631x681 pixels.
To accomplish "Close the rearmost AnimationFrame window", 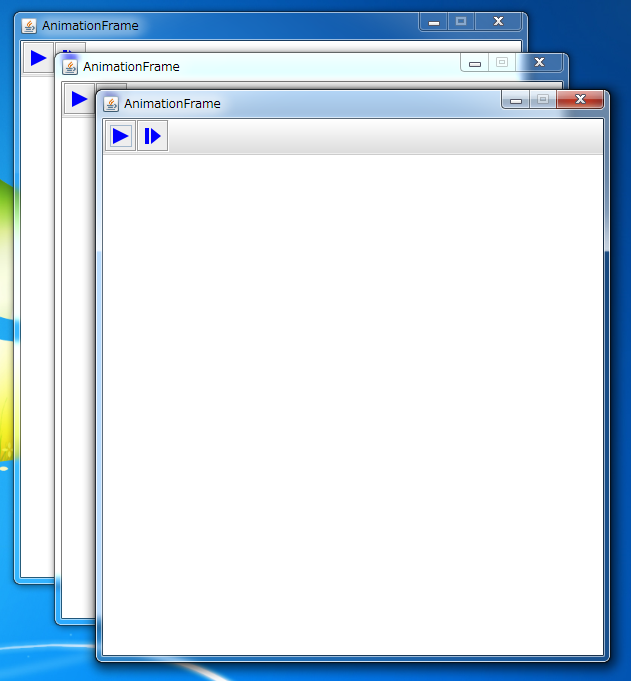I will coord(499,21).
